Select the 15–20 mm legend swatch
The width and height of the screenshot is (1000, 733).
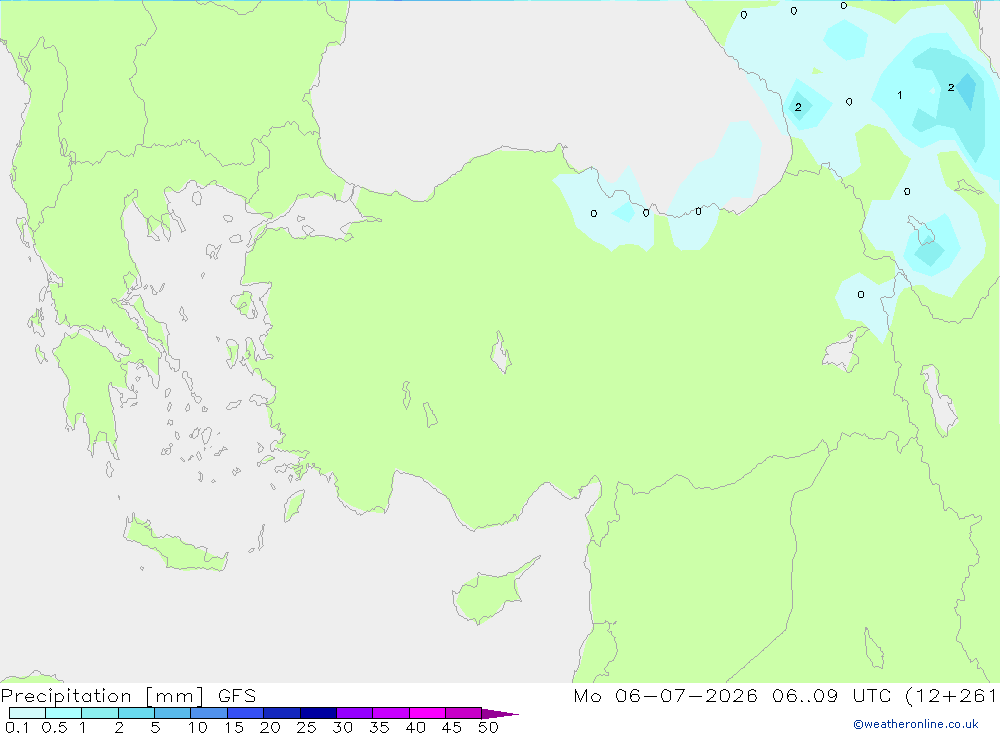click(x=245, y=713)
